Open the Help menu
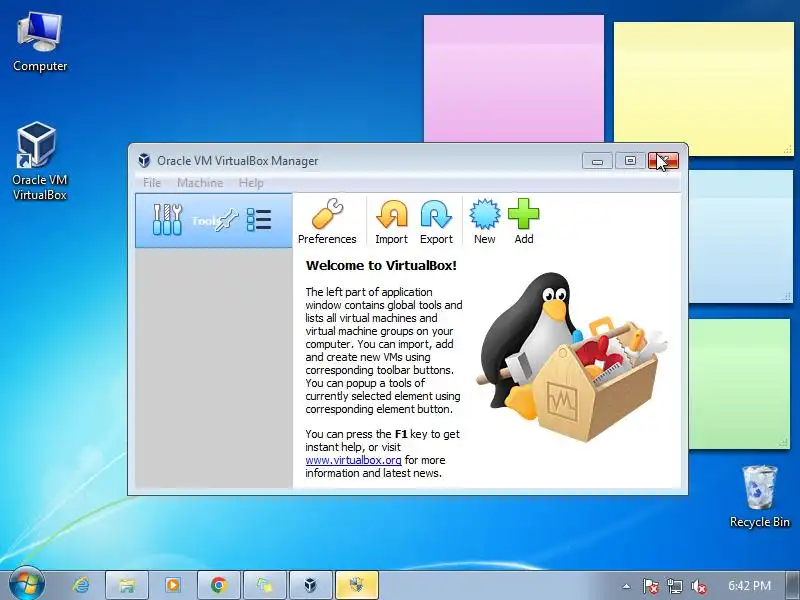This screenshot has width=800, height=600. tap(251, 183)
